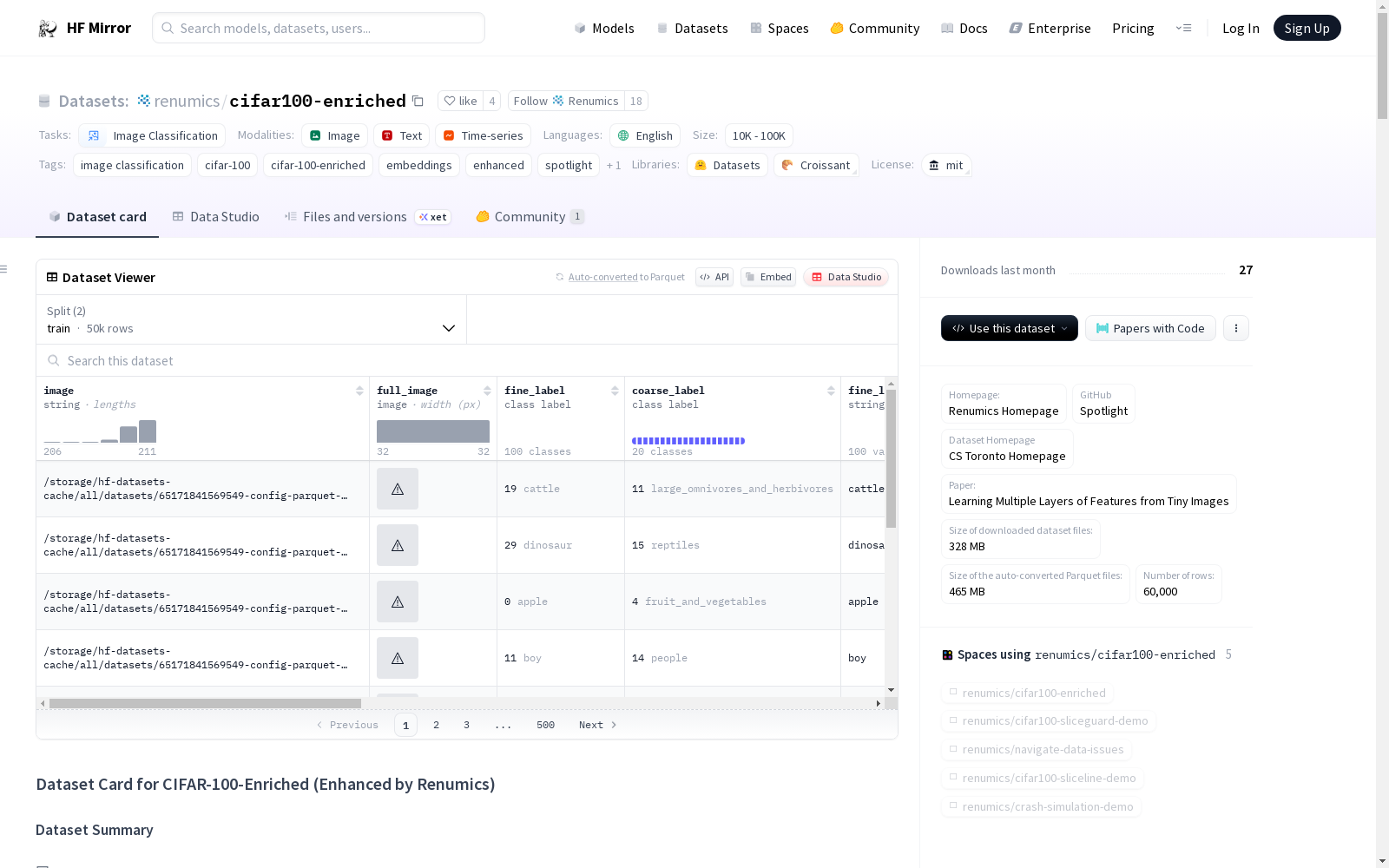This screenshot has width=1389, height=868.
Task: Select the Image Classification task tag
Action: [152, 135]
